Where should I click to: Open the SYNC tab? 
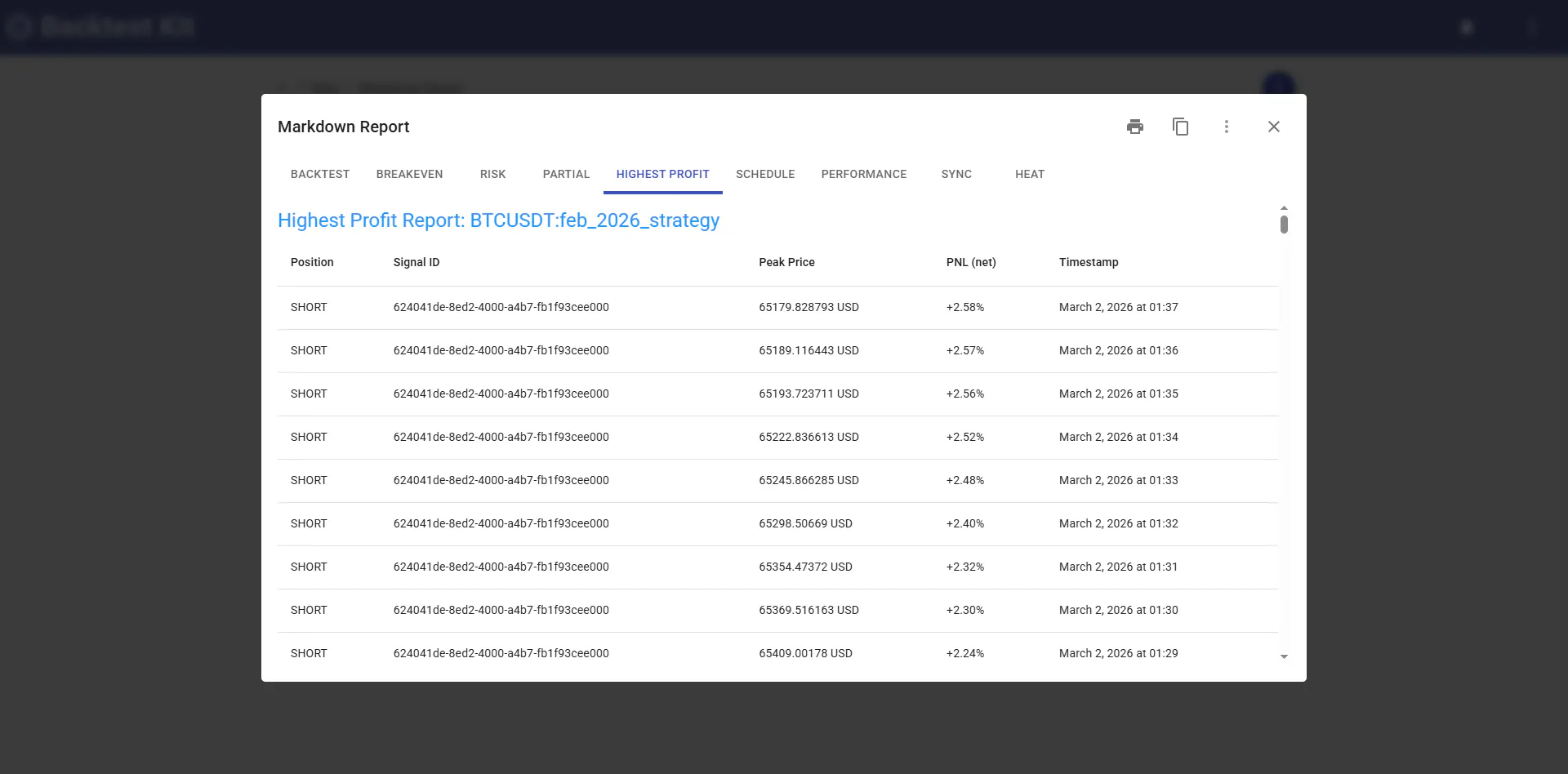956,174
